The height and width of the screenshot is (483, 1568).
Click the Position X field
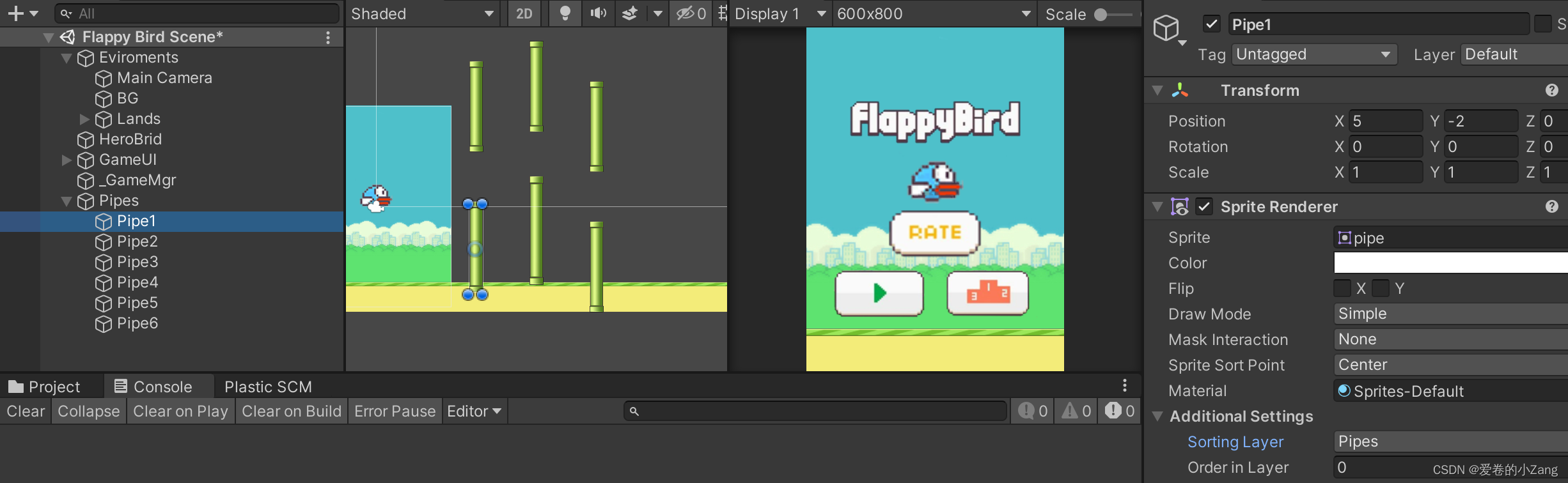point(1386,121)
